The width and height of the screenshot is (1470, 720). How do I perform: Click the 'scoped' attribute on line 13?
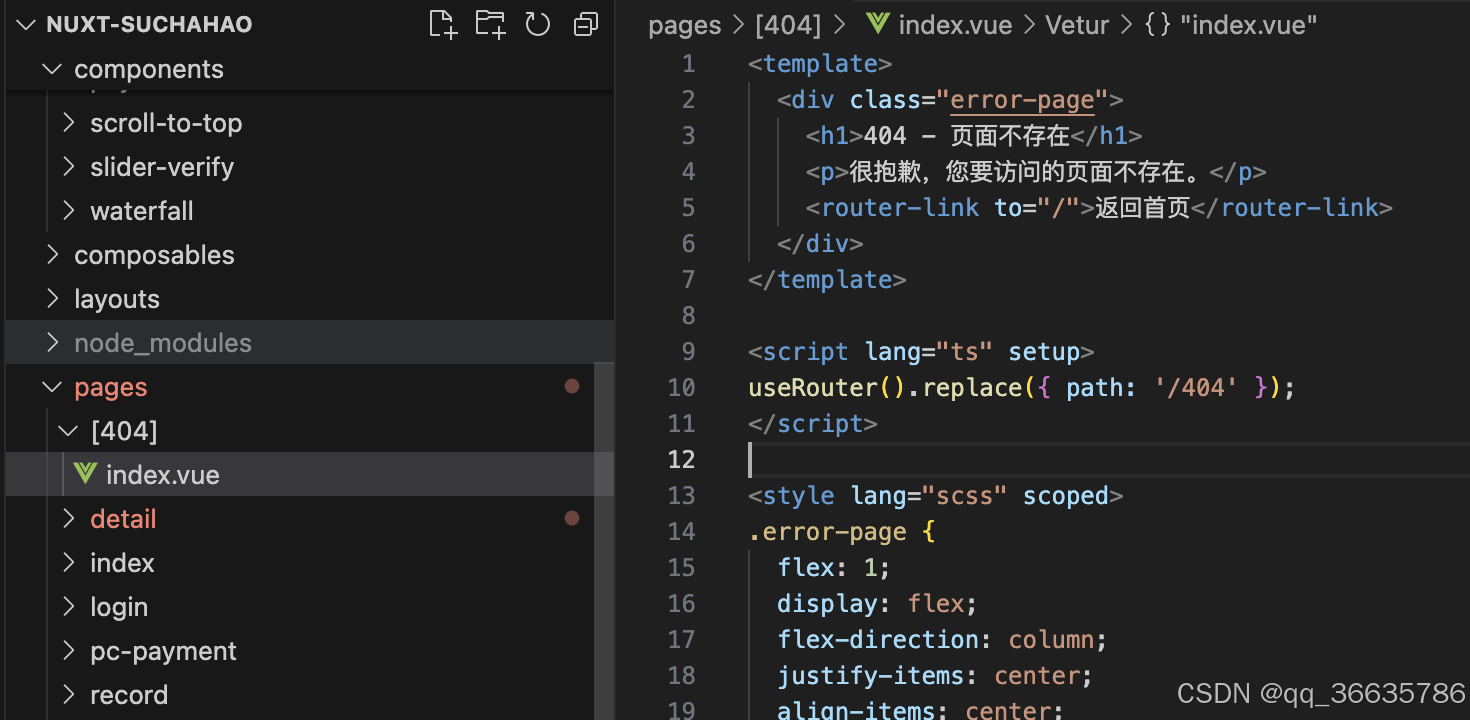tap(1066, 495)
